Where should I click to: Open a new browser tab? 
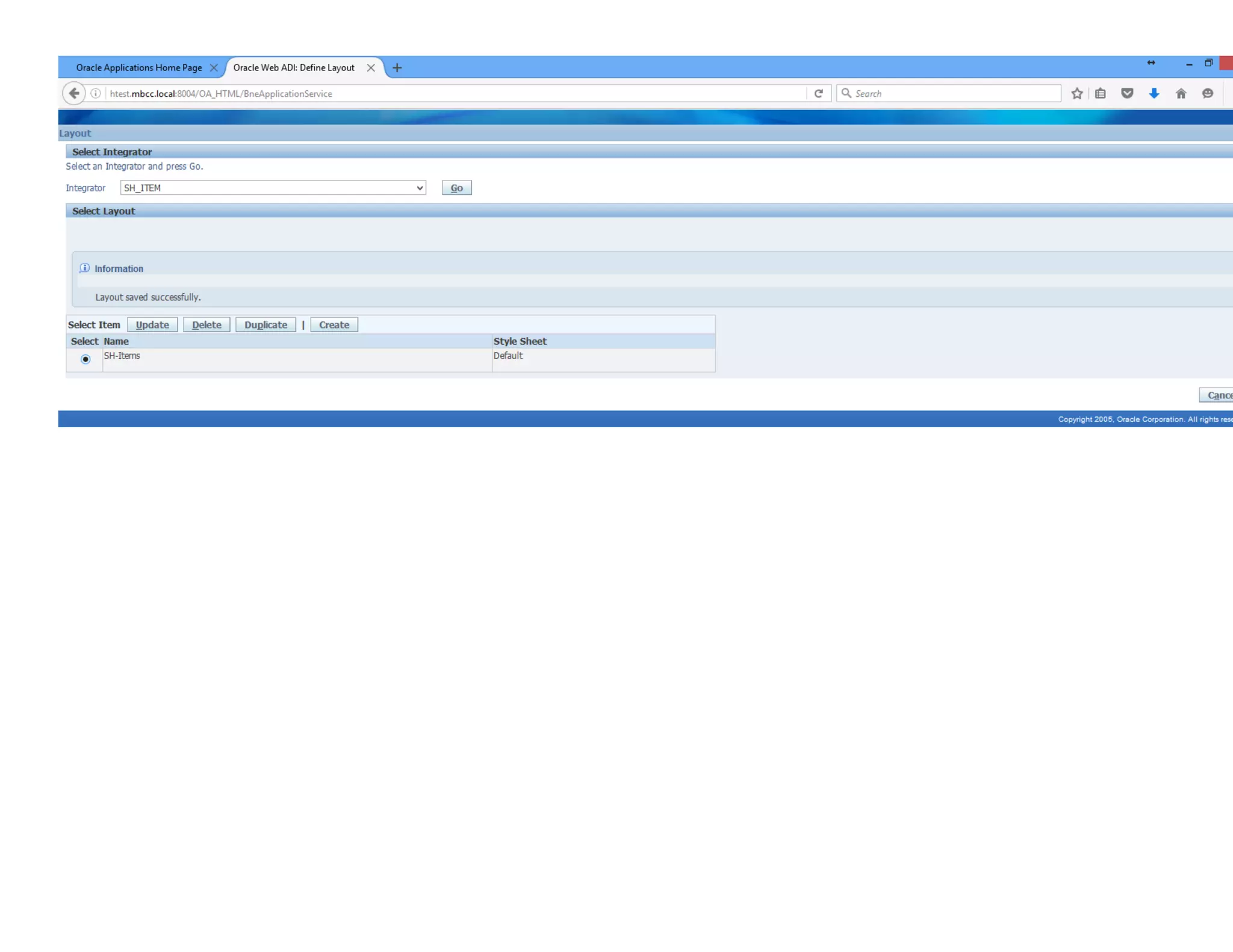[x=397, y=67]
